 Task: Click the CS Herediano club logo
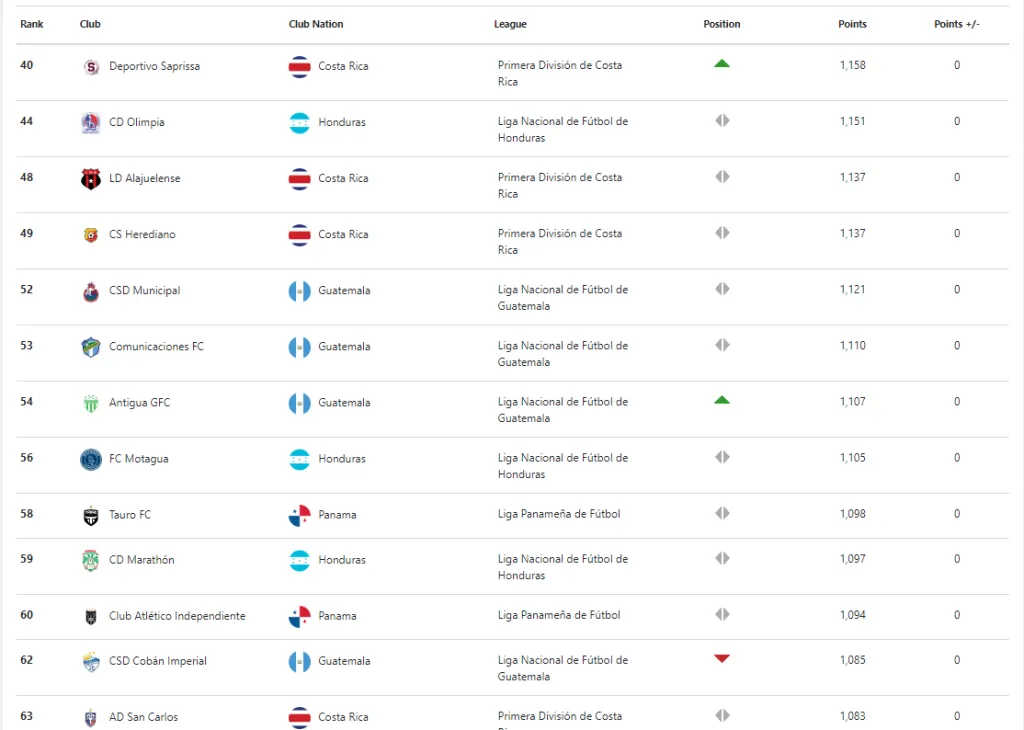coord(91,235)
